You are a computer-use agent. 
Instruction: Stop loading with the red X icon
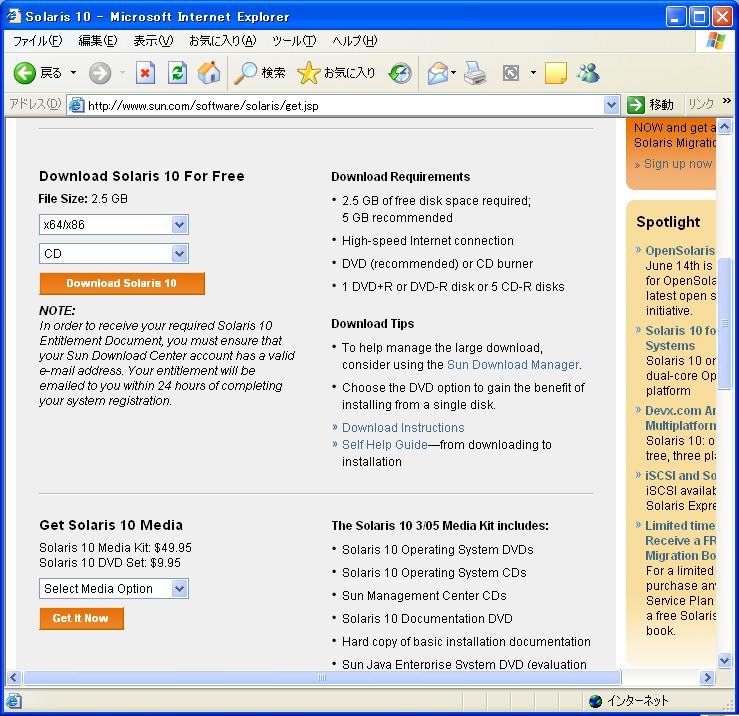coord(145,73)
